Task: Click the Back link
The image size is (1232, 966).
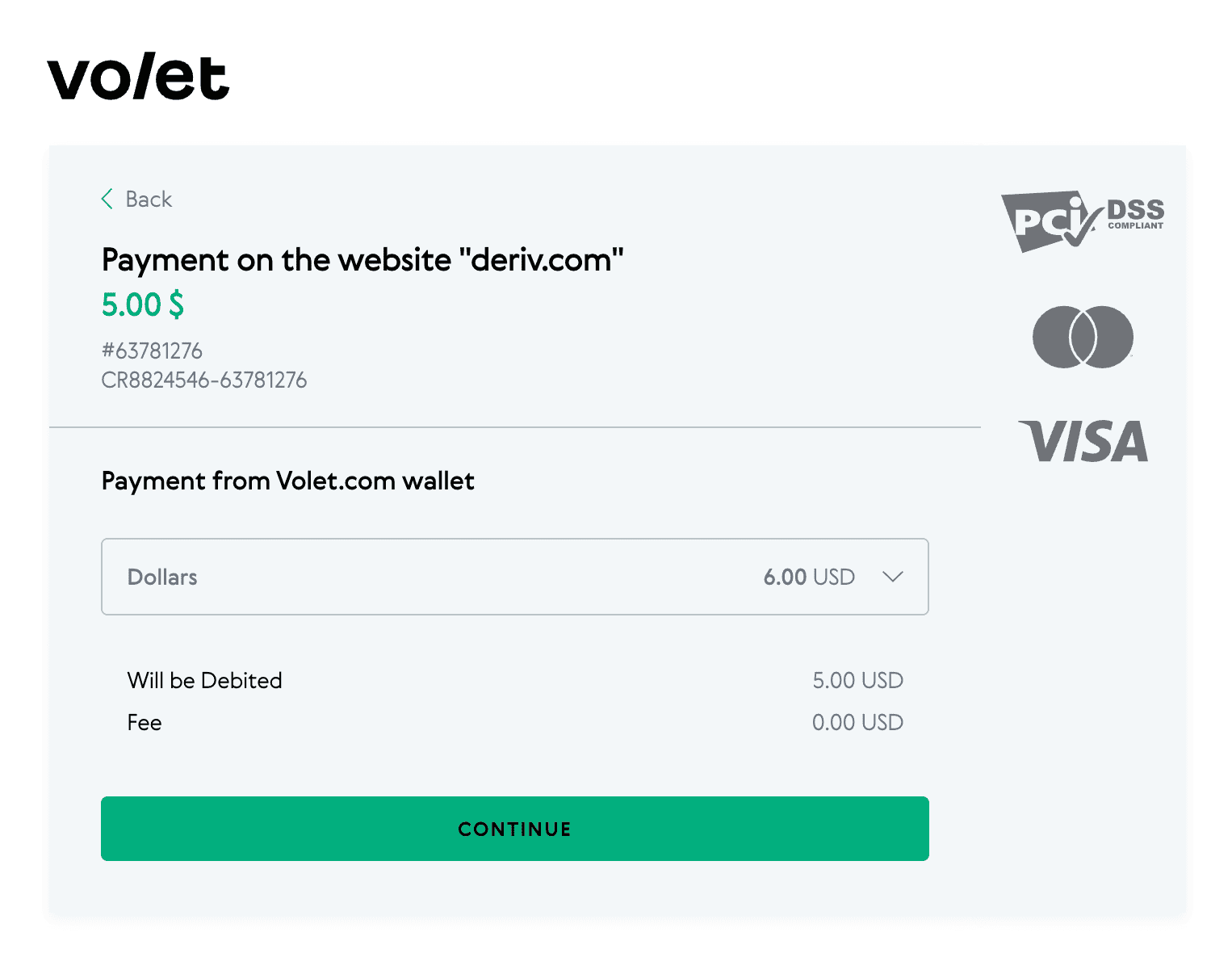Action: [x=149, y=199]
